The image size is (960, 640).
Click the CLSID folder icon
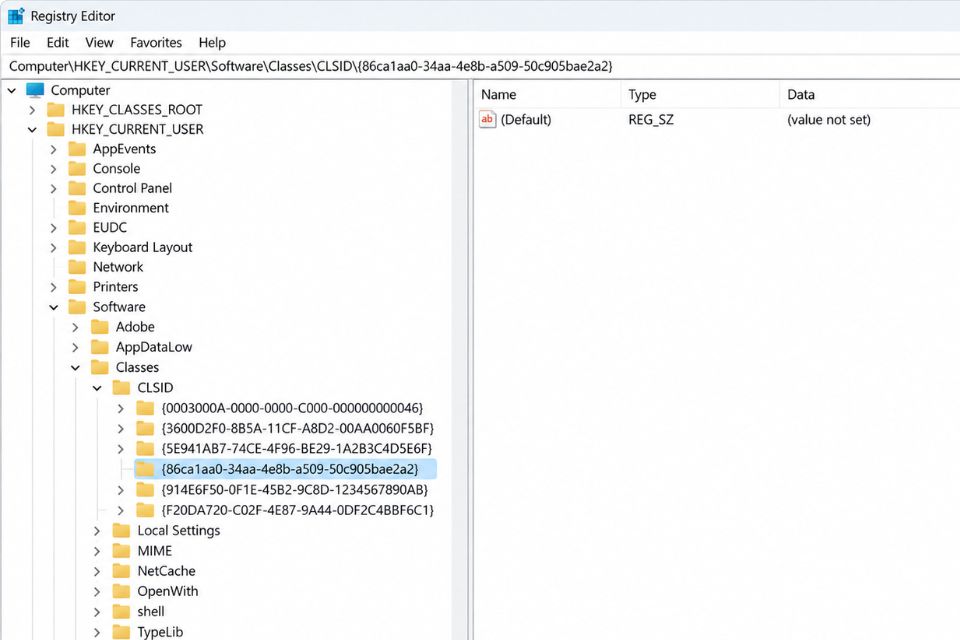pyautogui.click(x=121, y=388)
